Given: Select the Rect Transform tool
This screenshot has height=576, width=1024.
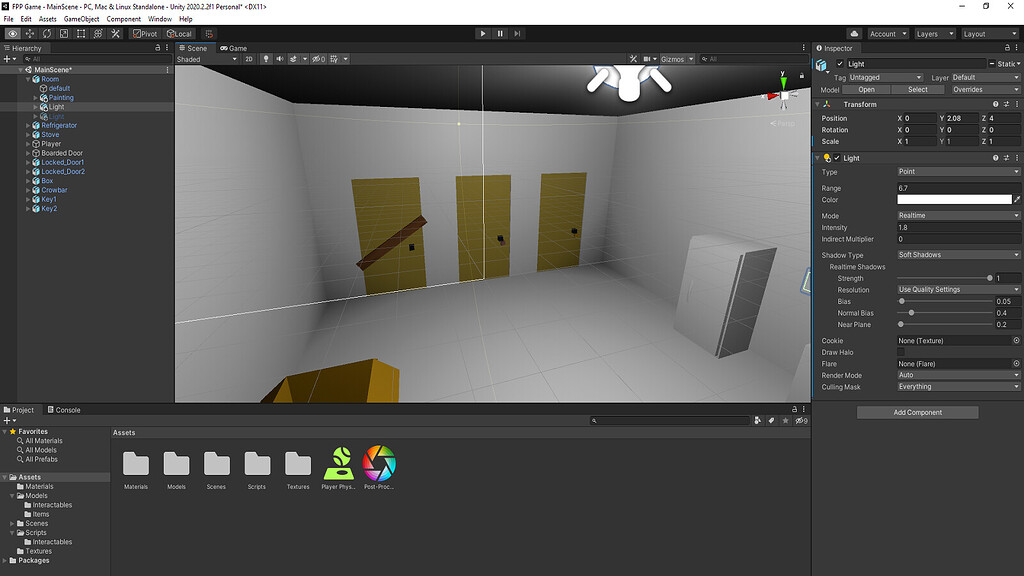Looking at the screenshot, I should pyautogui.click(x=80, y=33).
